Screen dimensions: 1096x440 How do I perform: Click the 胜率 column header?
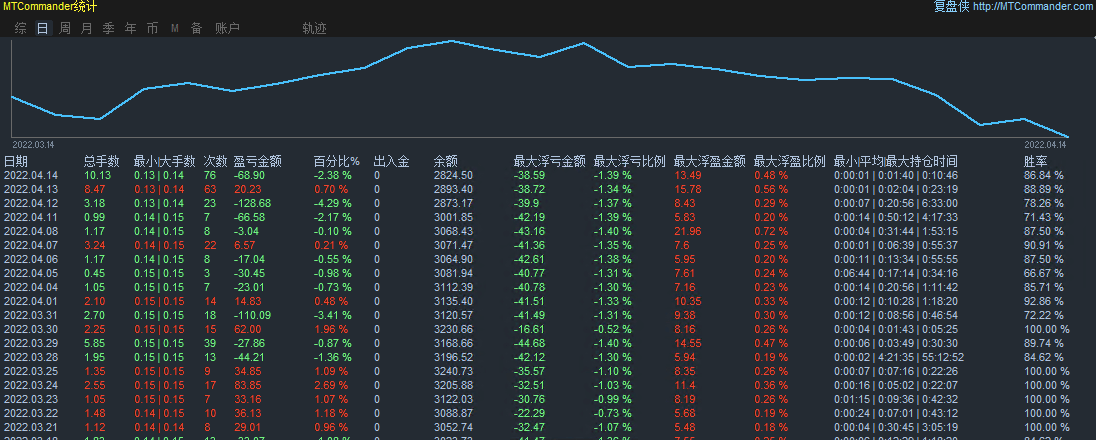click(1036, 162)
